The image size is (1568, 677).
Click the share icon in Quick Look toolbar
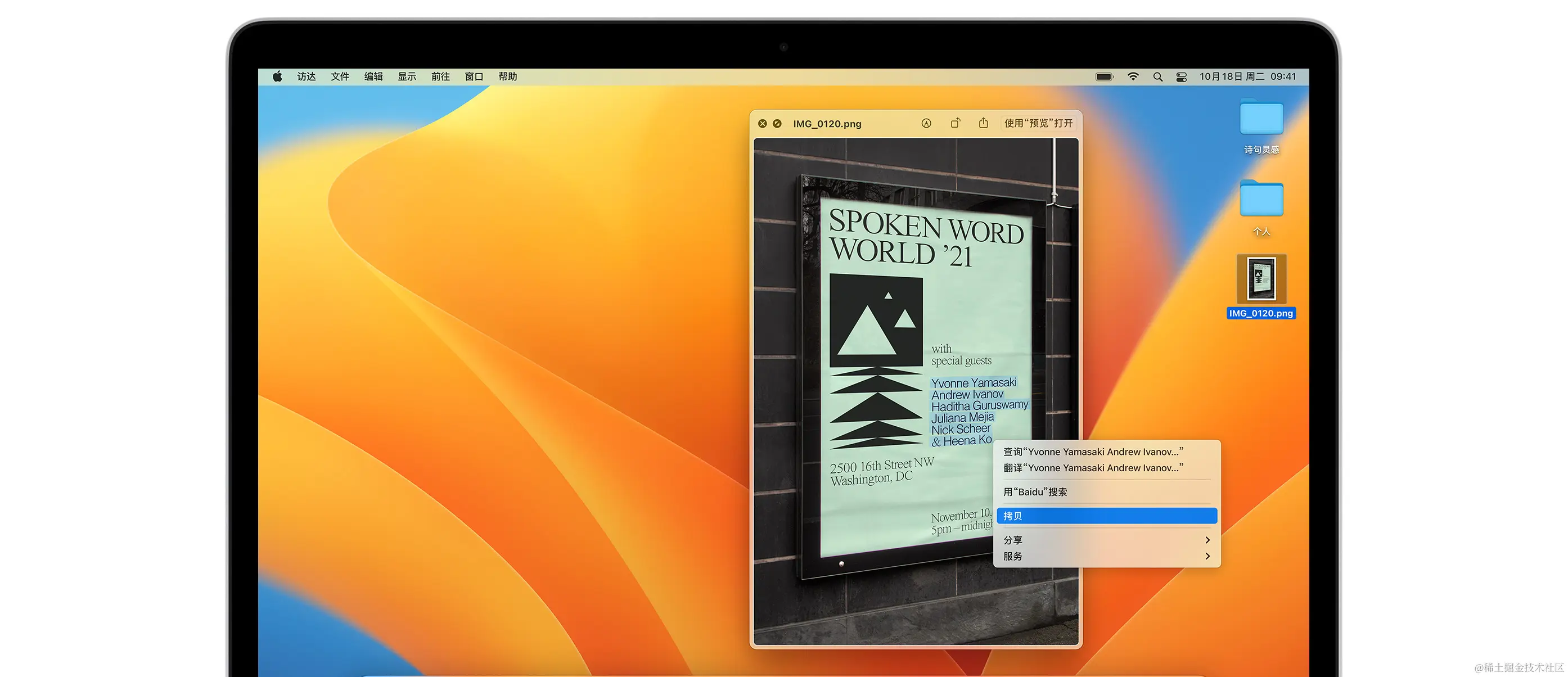983,123
